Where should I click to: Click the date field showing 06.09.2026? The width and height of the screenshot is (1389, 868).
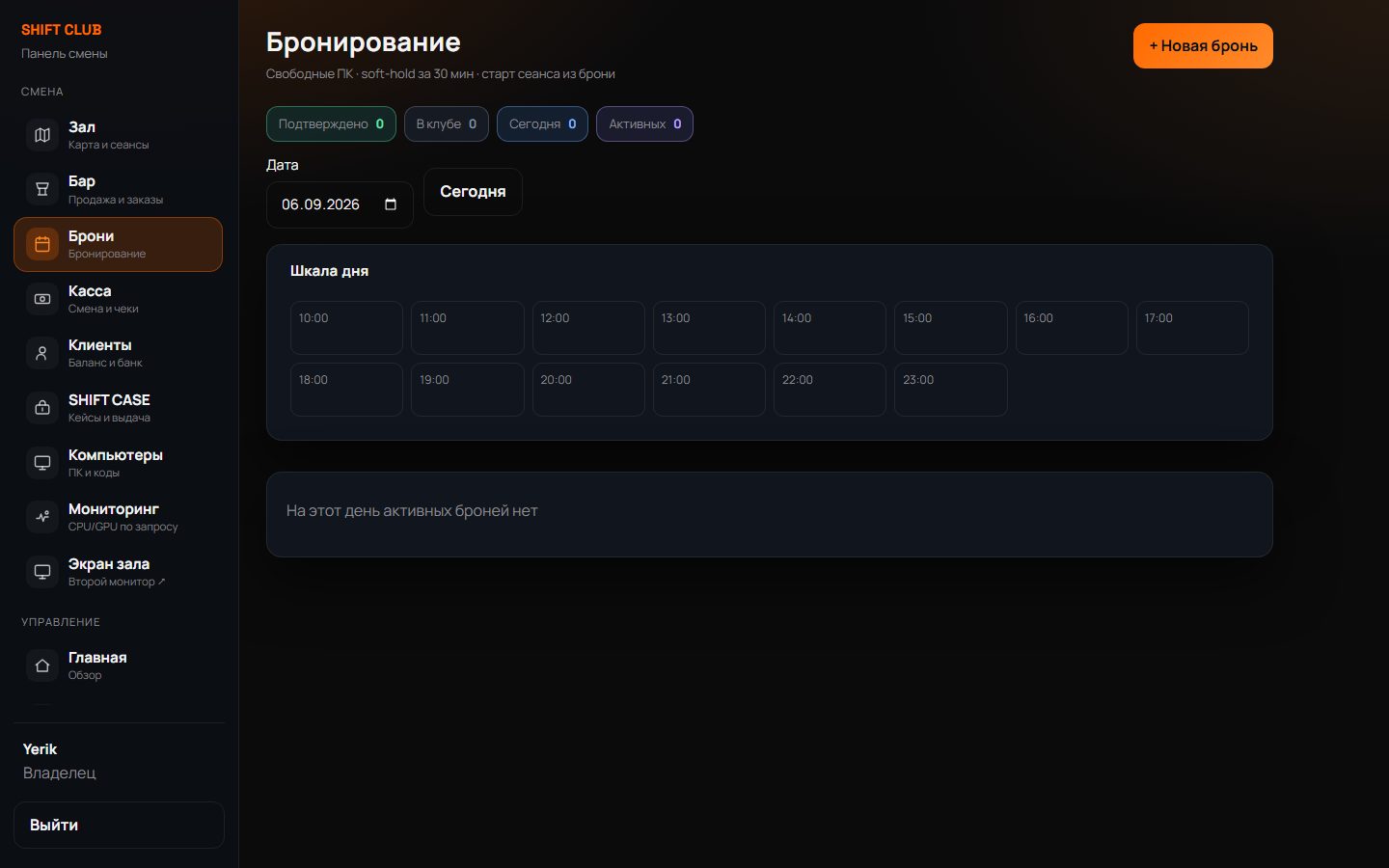(340, 204)
